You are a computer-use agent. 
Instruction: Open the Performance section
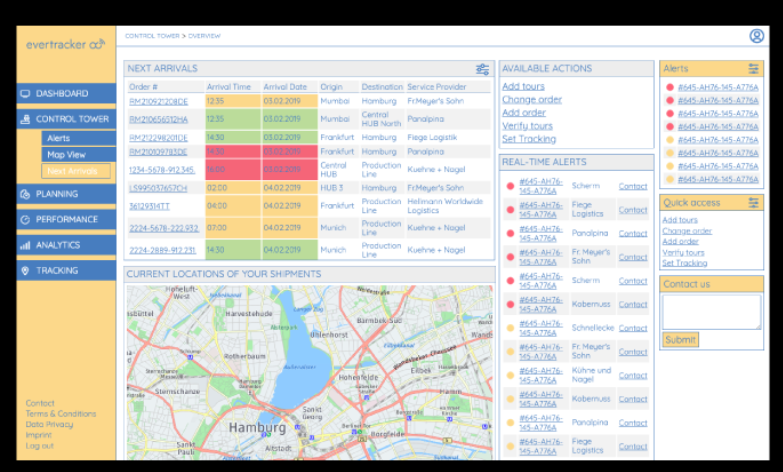(x=66, y=219)
